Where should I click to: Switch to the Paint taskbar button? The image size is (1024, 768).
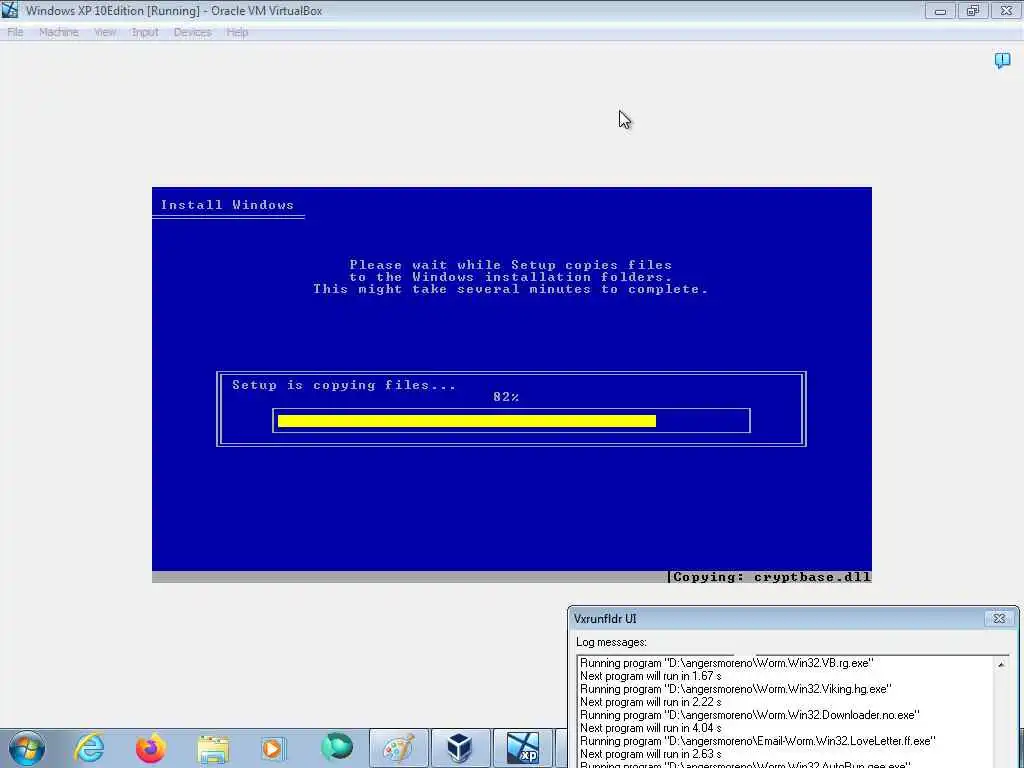[x=399, y=748]
